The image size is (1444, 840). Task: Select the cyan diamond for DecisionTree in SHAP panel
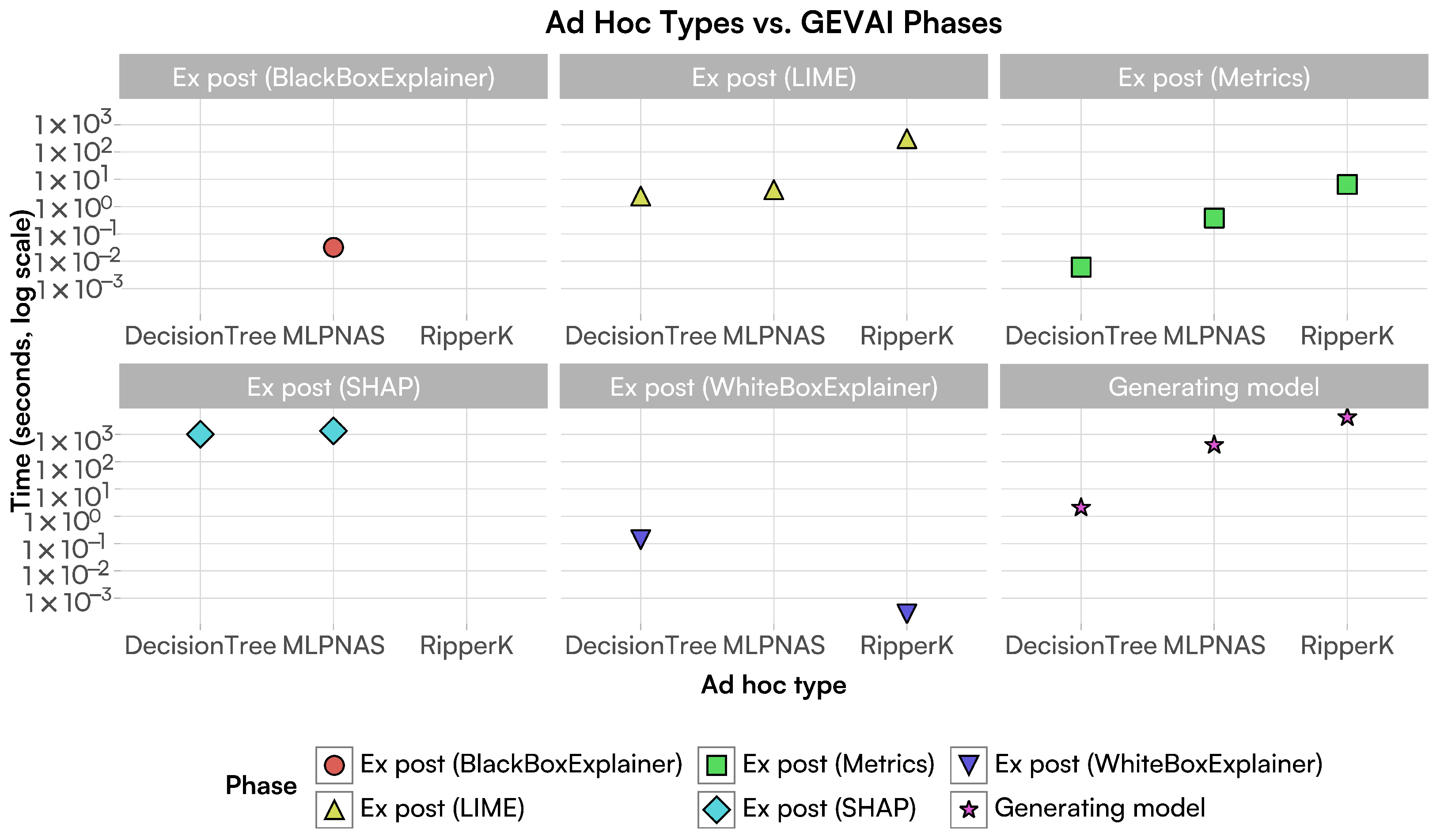200,434
